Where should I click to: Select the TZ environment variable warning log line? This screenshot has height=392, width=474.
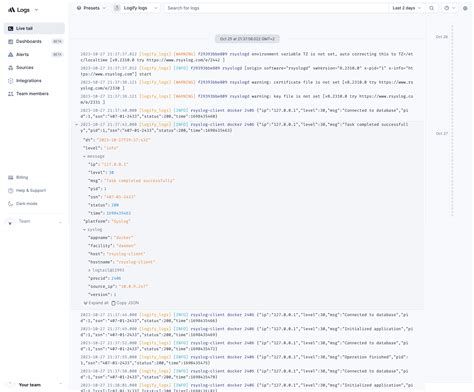[247, 57]
